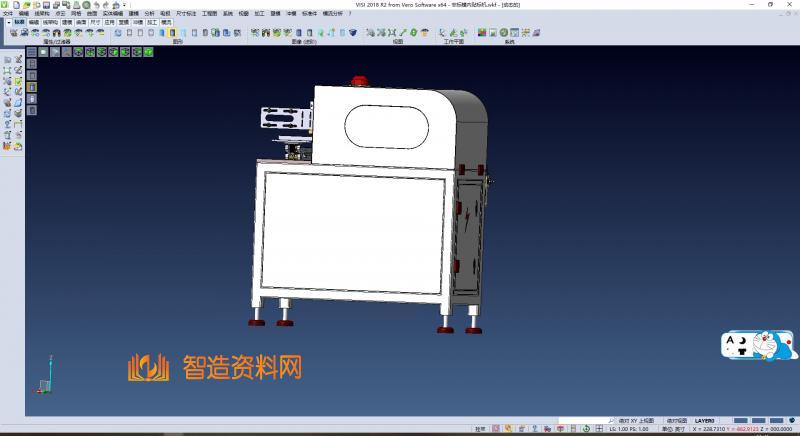Screen dimensions: 800x436
Task: Open the dropdown arrow left of the 标准 tab
Action: coord(8,20)
